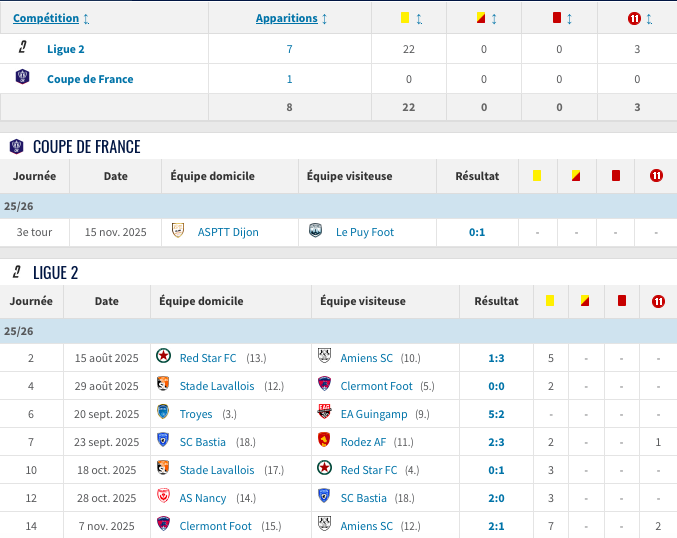The width and height of the screenshot is (677, 538).
Task: Sort by penalties column arrow
Action: point(647,18)
